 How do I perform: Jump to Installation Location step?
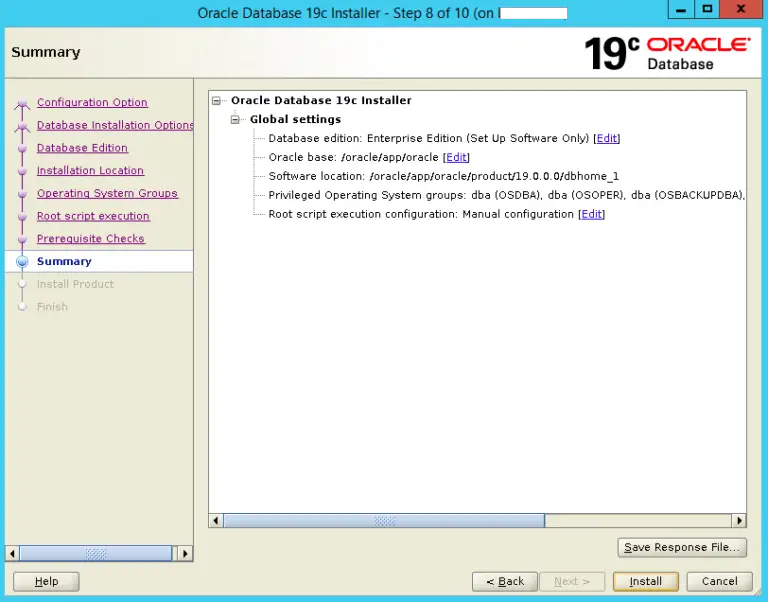(x=90, y=171)
